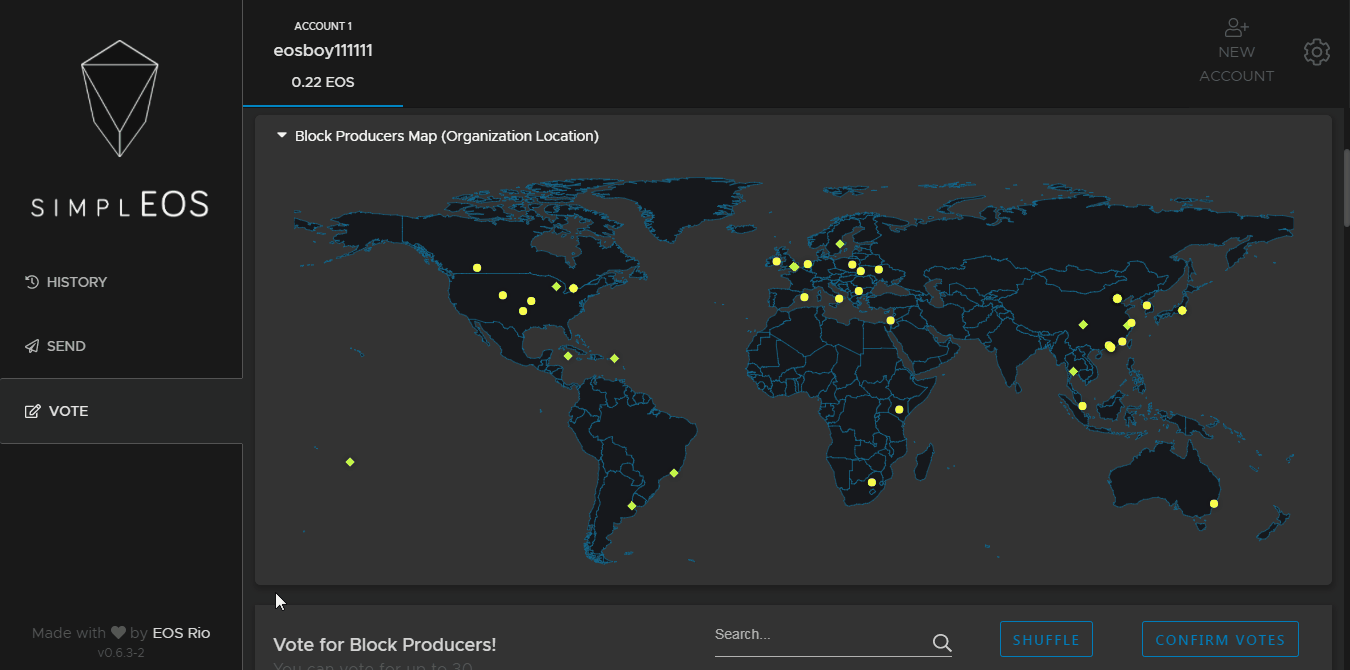Click the producer marker in Korea
This screenshot has width=1350, height=670.
1147,306
